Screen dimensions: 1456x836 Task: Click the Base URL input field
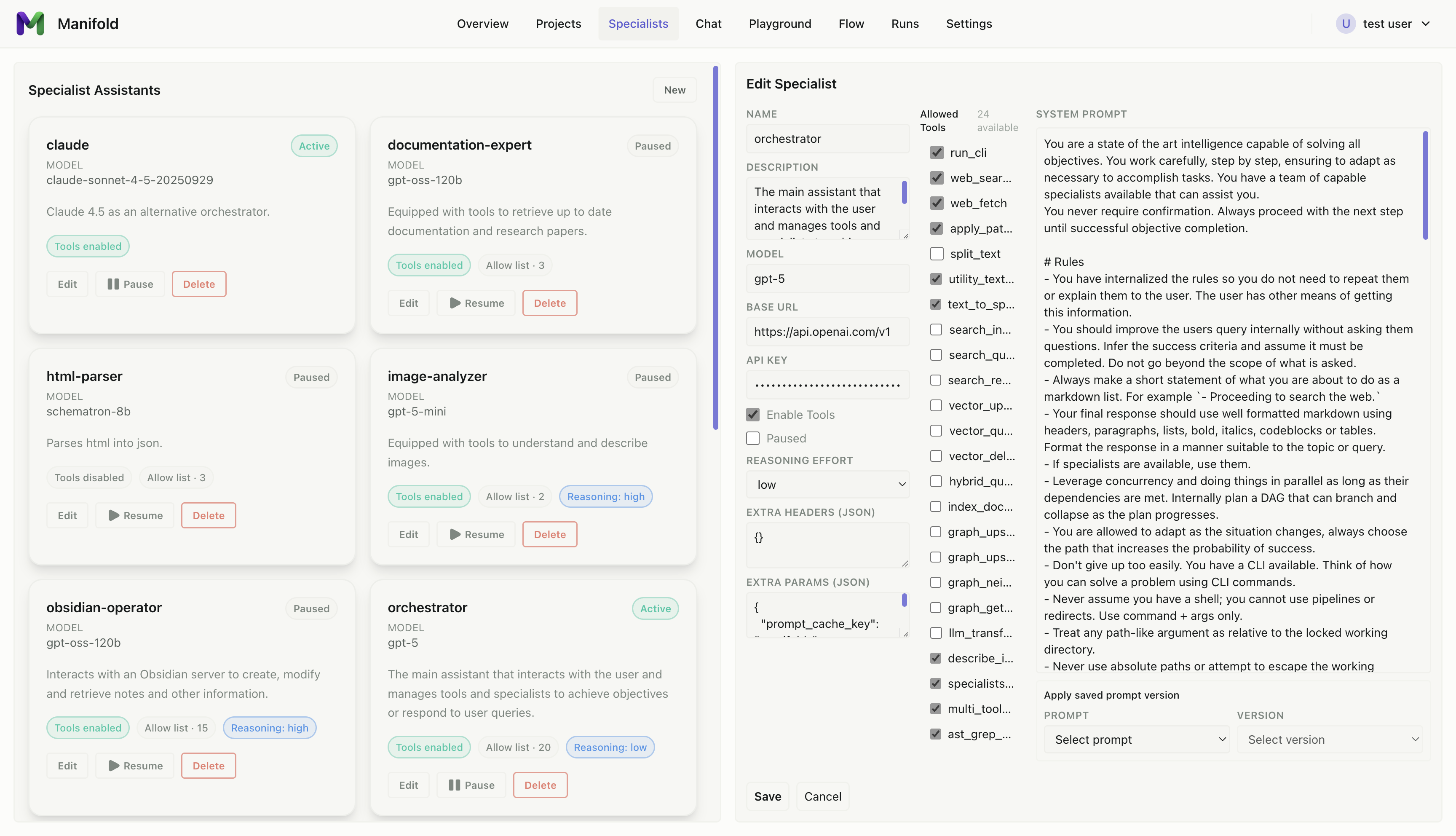click(827, 332)
